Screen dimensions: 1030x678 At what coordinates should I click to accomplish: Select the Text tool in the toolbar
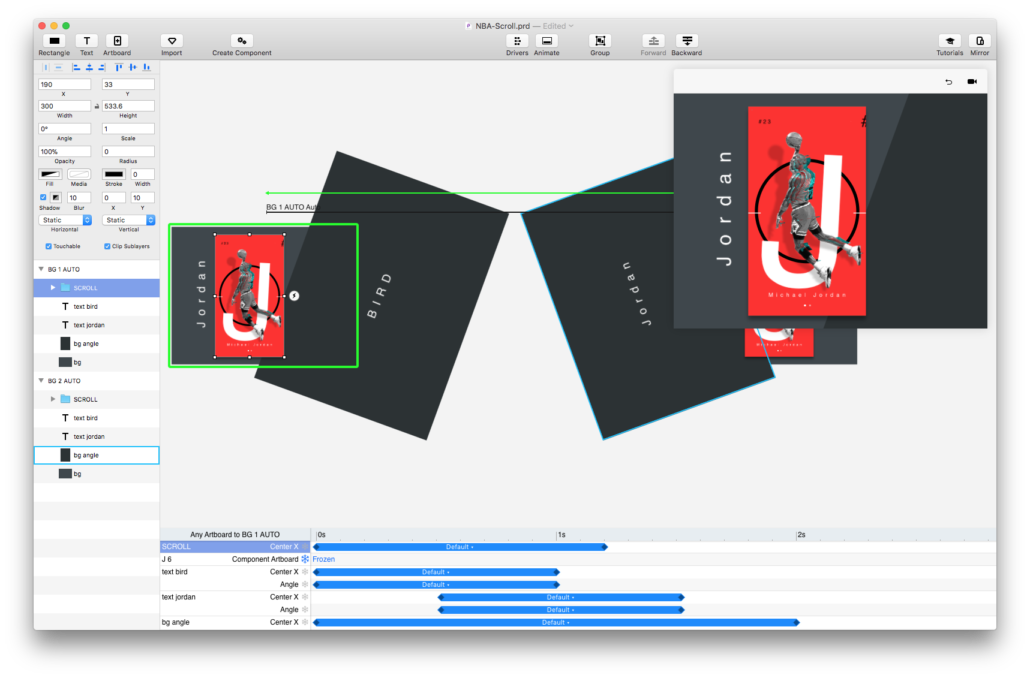tap(87, 41)
